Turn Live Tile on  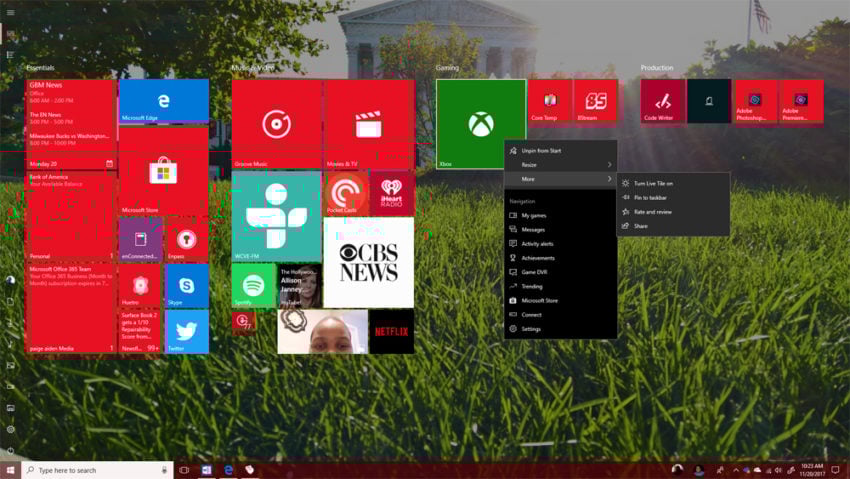(673, 184)
